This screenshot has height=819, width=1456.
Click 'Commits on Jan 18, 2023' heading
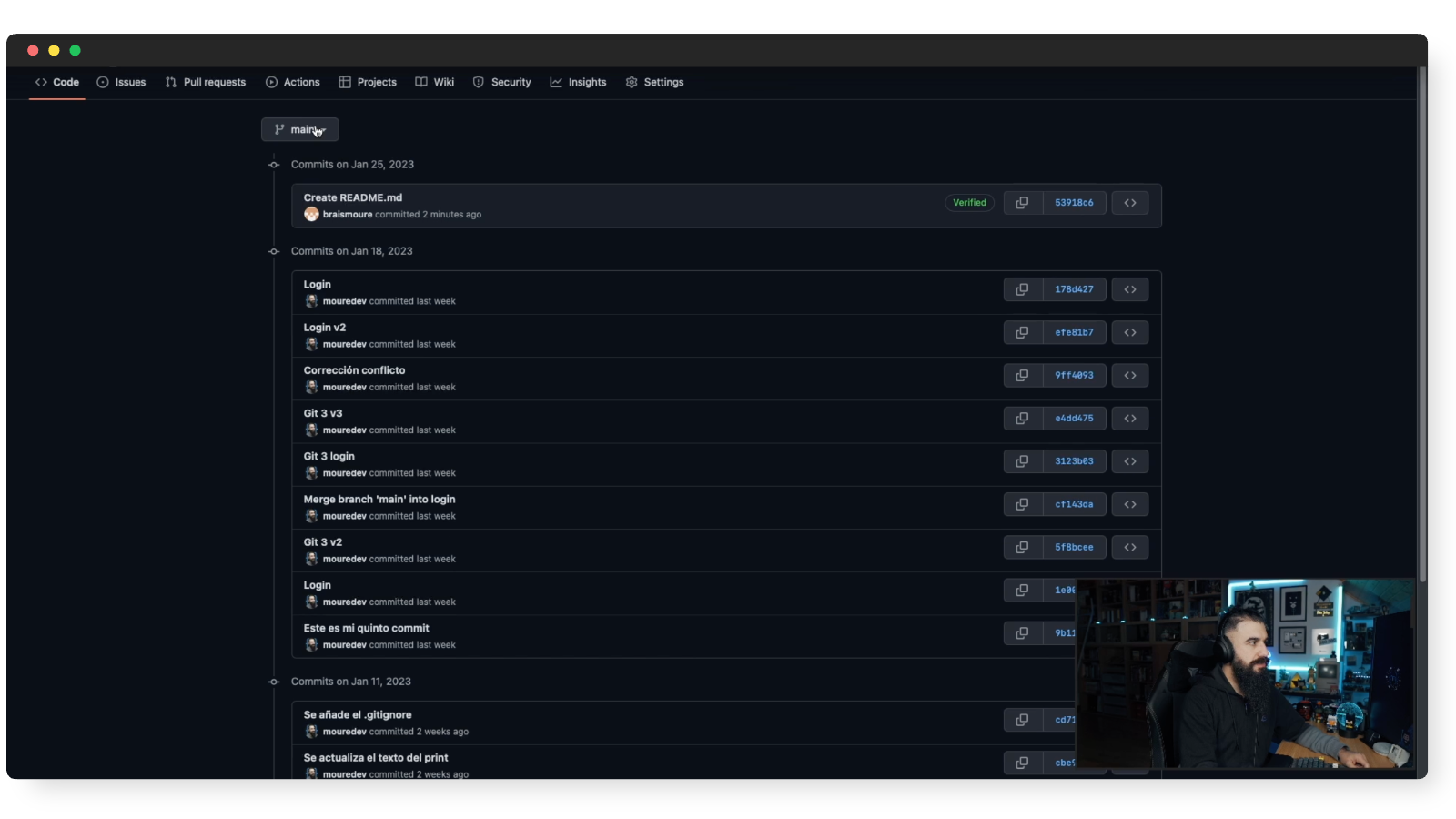click(352, 251)
